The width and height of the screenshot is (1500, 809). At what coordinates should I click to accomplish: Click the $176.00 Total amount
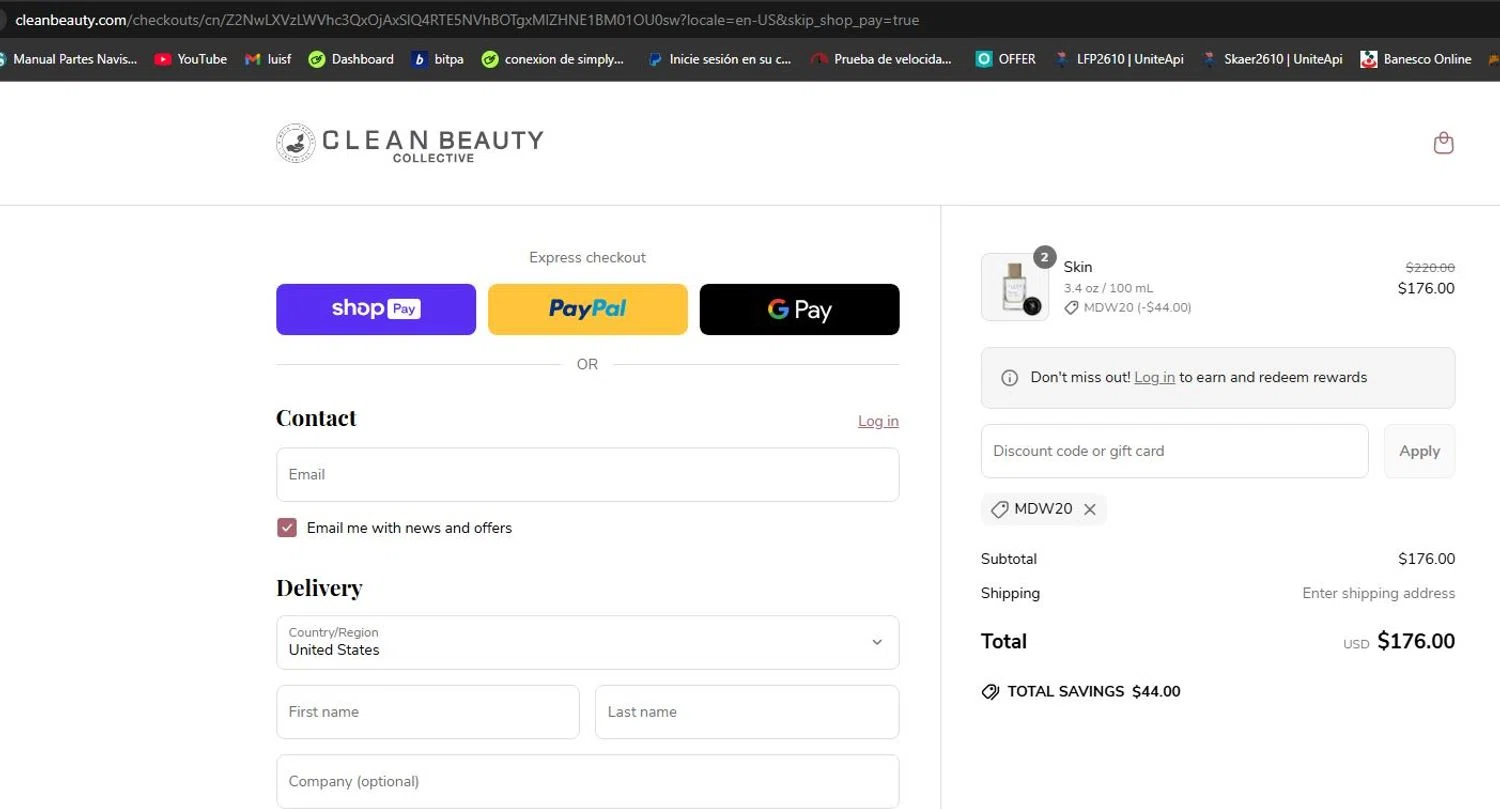[1416, 641]
